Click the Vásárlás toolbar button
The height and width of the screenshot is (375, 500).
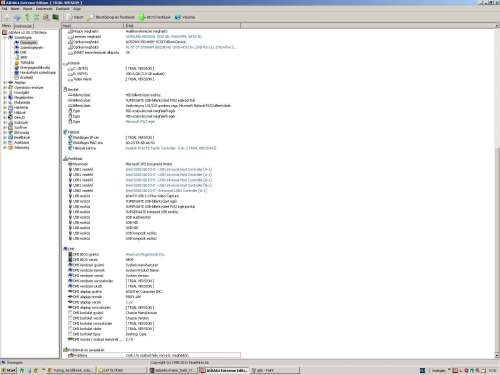click(x=185, y=17)
